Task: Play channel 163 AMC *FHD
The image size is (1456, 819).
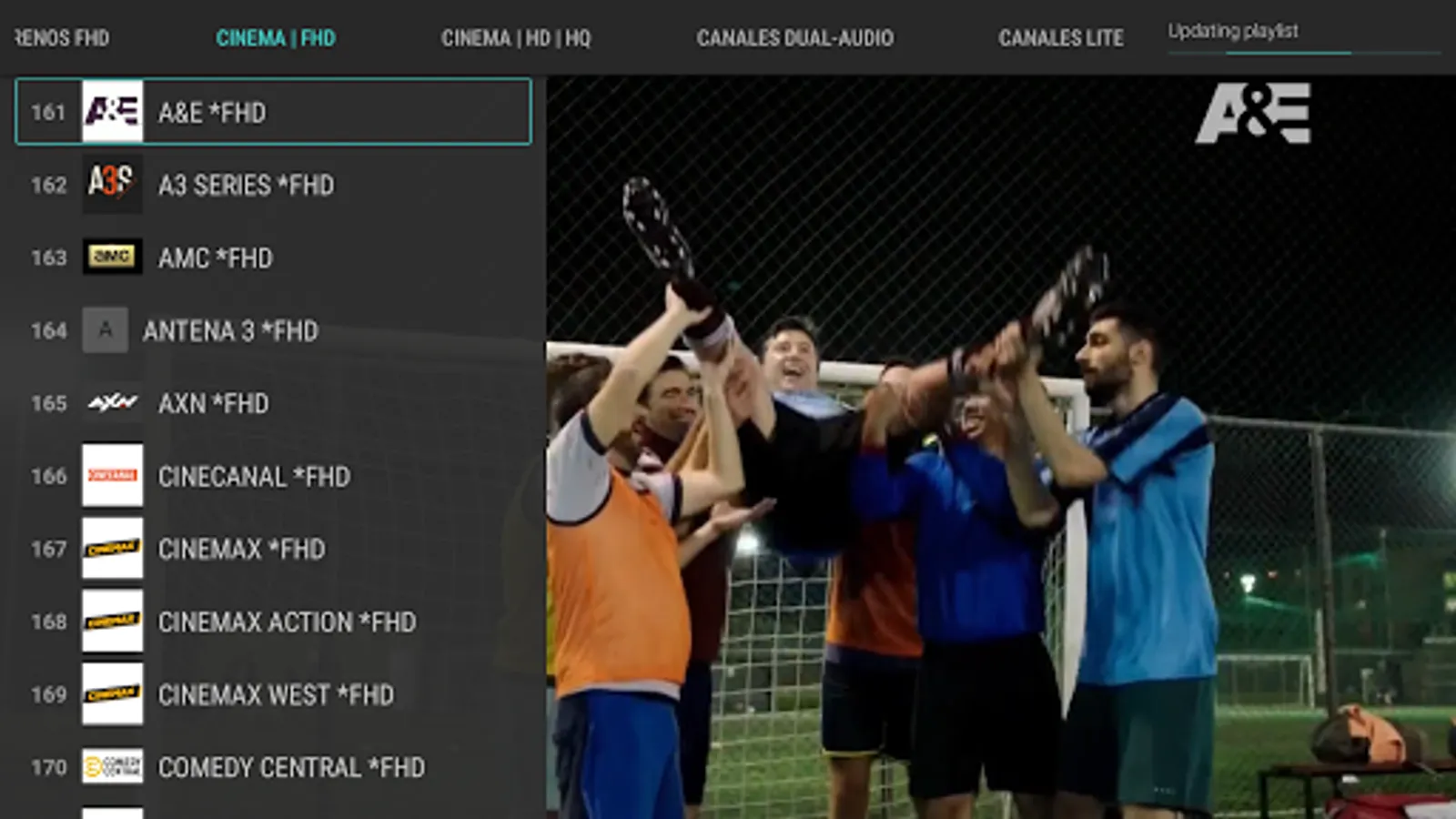Action: [273, 258]
